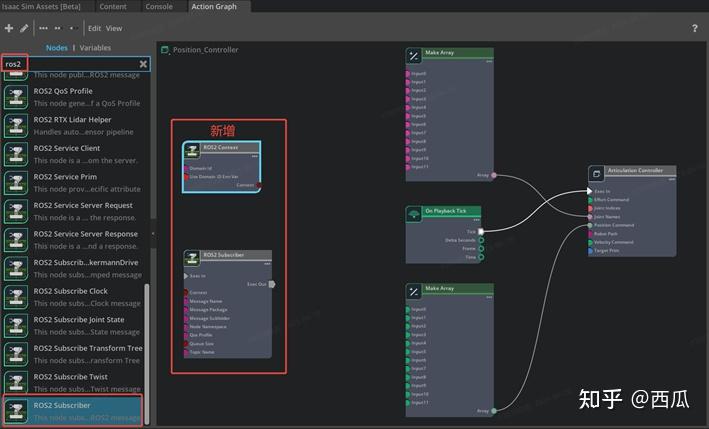Click the Position_Controller graph breadcrumb
Image resolution: width=709 pixels, height=429 pixels.
(x=205, y=49)
